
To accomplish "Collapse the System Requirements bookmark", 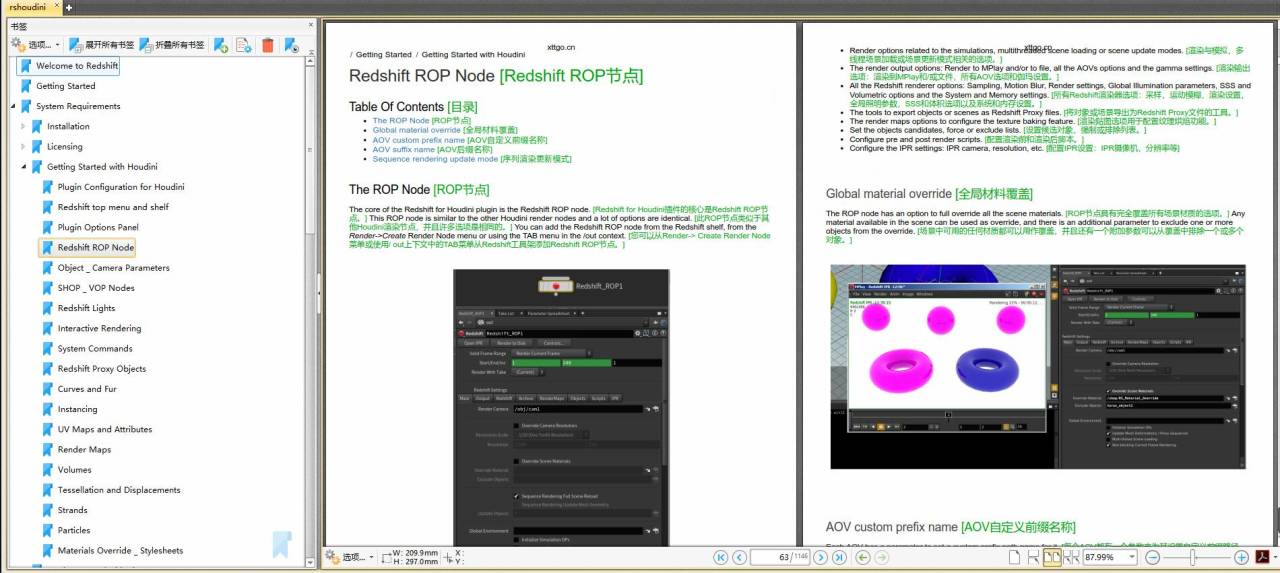I will tap(13, 106).
